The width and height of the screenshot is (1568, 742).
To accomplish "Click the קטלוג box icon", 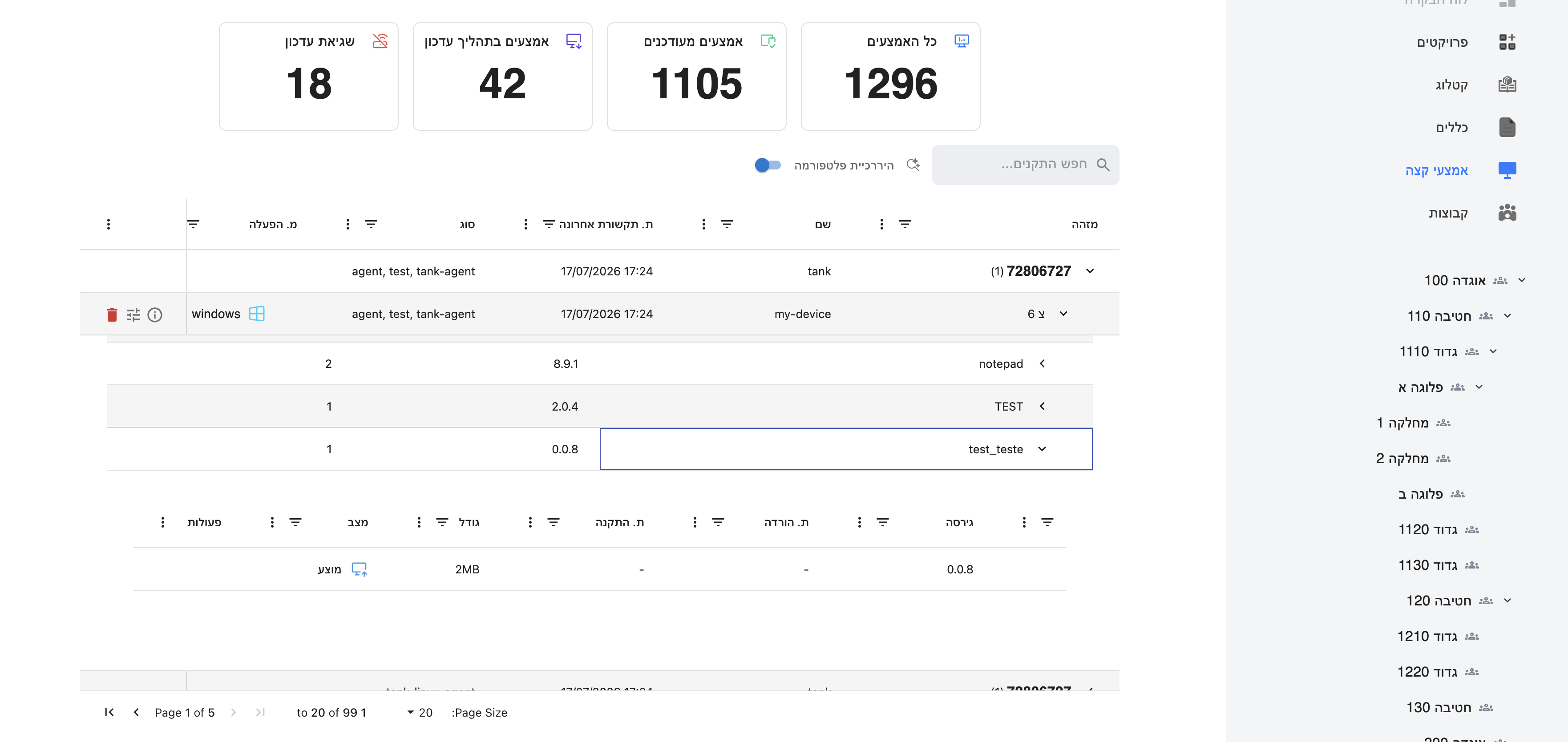I will coord(1507,85).
